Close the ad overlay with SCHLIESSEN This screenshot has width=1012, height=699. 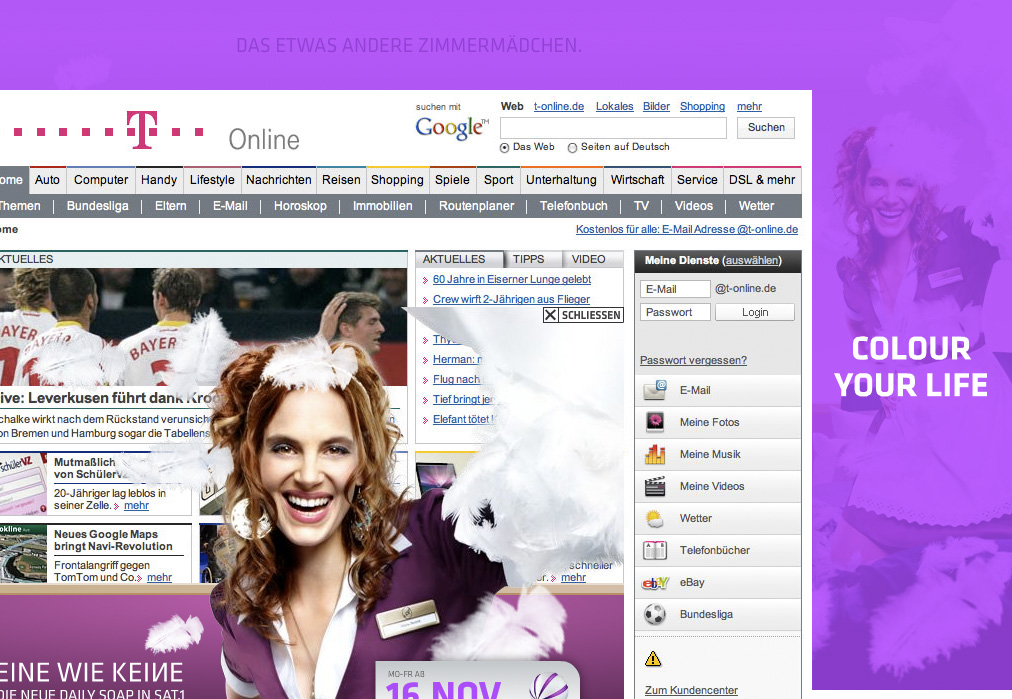click(x=583, y=315)
